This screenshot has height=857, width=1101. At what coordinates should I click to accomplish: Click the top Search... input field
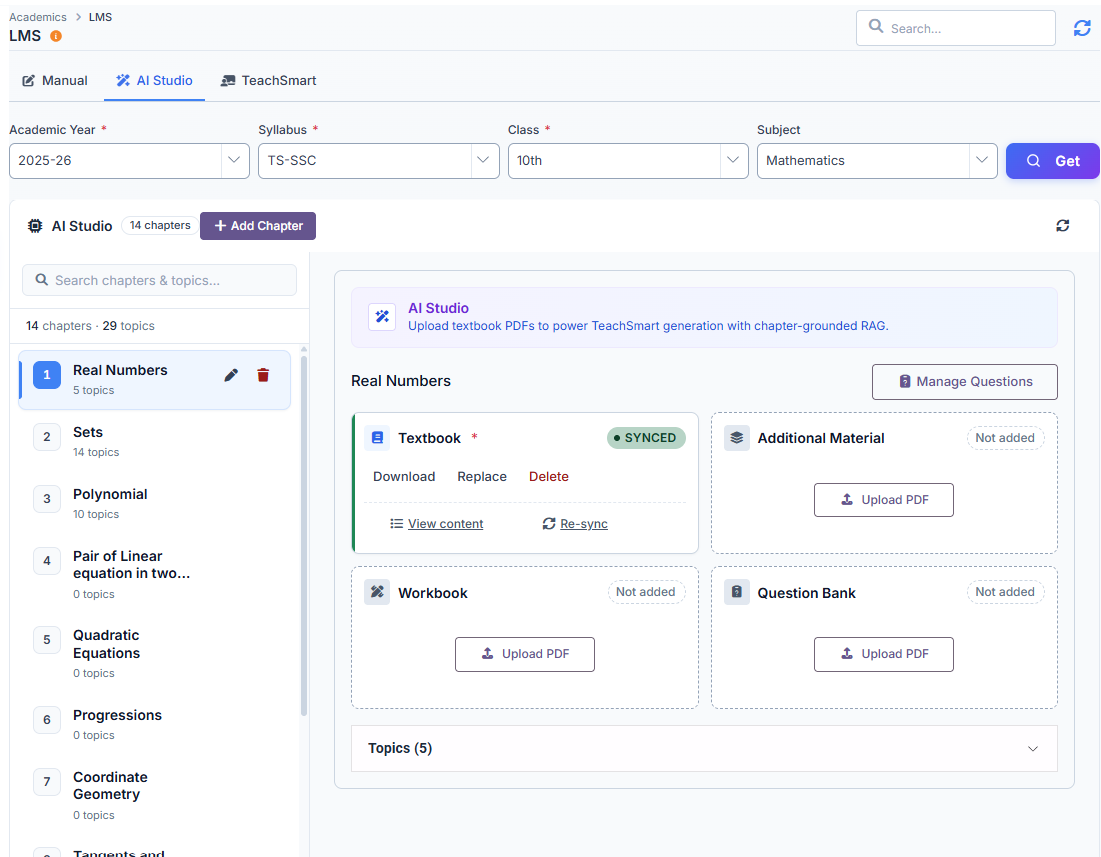coord(956,28)
